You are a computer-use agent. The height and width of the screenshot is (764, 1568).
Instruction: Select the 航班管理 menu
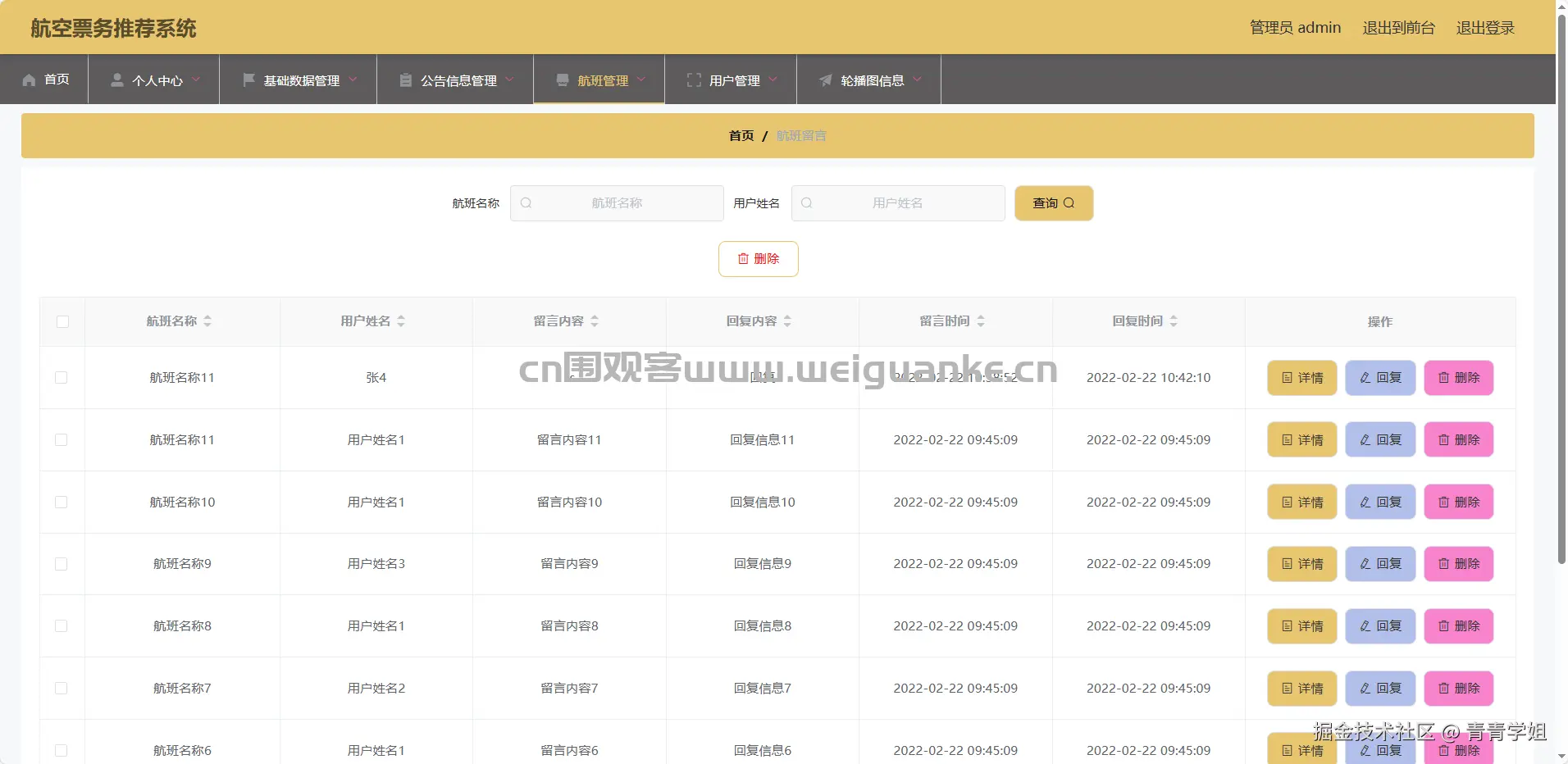[599, 80]
